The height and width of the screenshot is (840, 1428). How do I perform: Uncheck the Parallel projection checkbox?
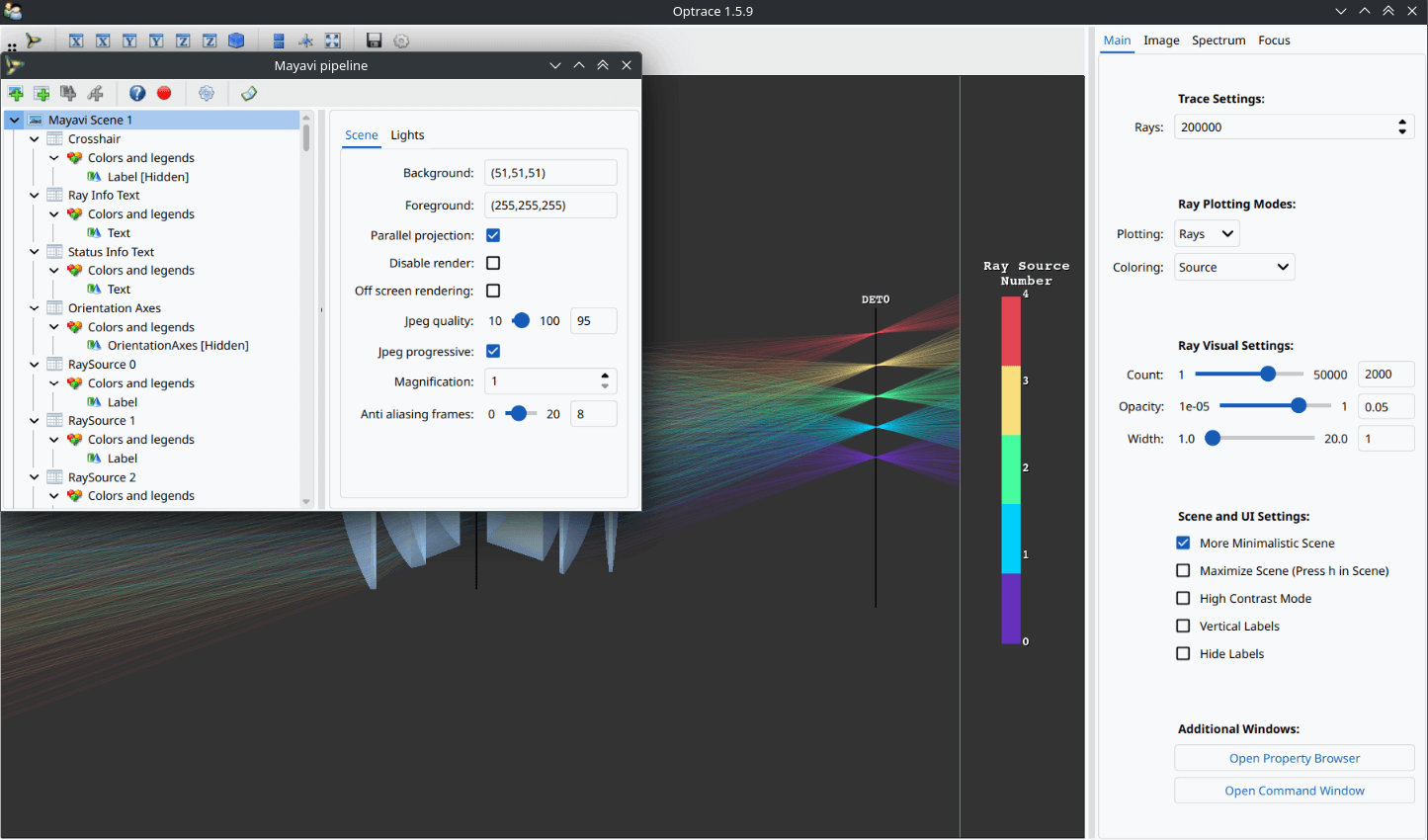(x=493, y=235)
